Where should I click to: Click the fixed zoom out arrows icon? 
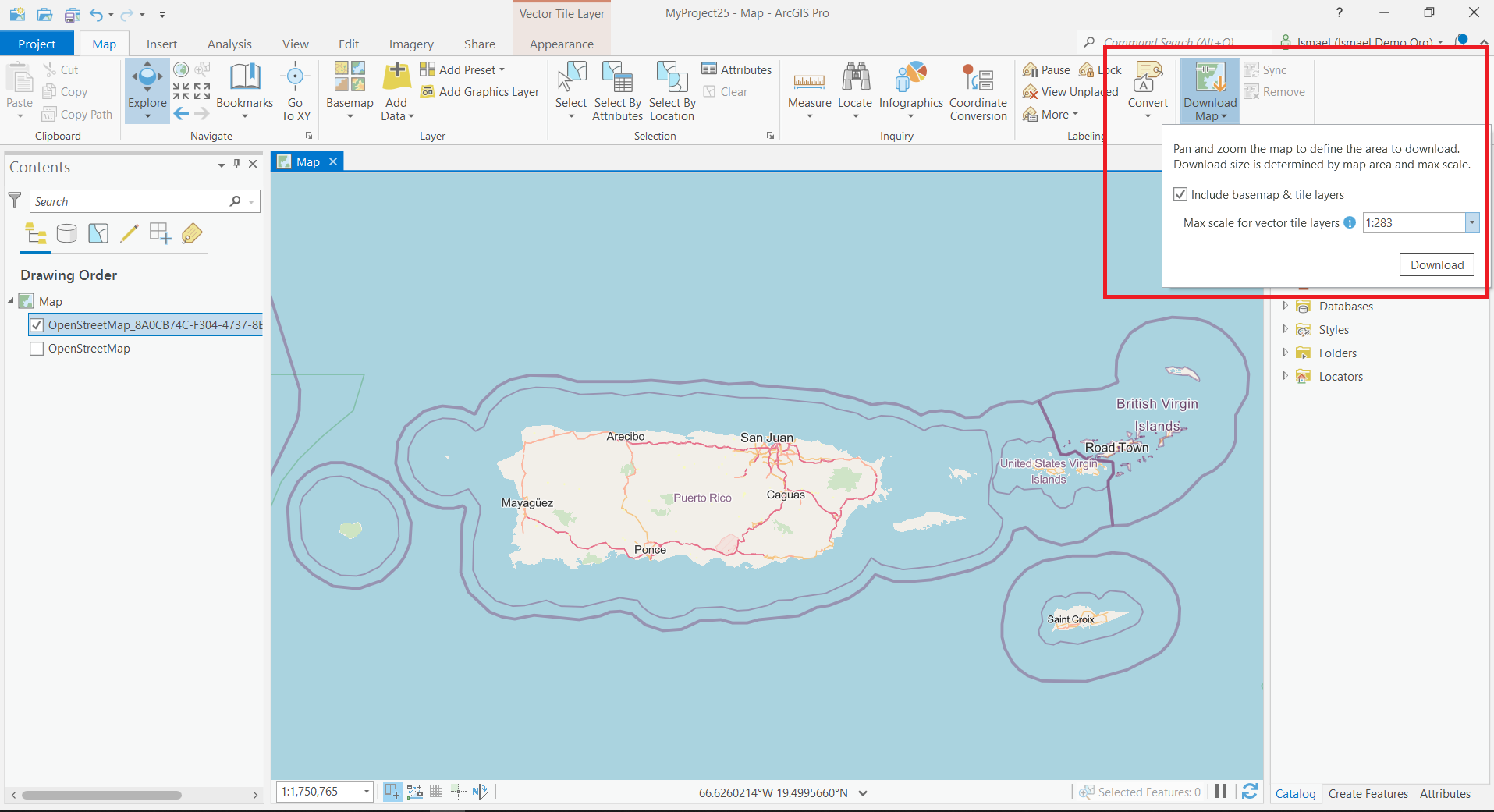tap(202, 91)
